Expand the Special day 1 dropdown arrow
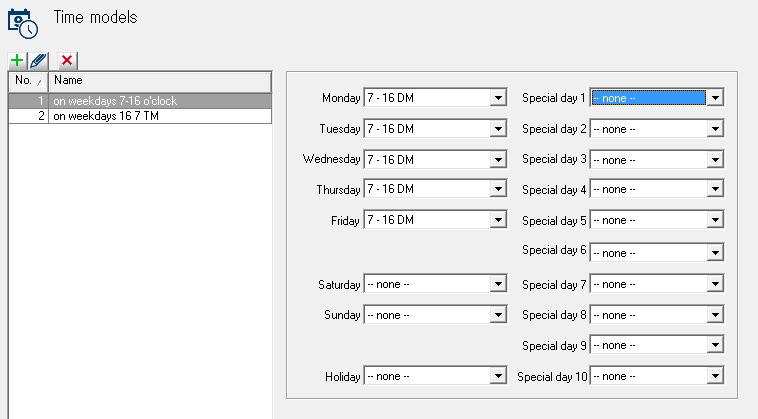The width and height of the screenshot is (758, 419). click(x=715, y=98)
